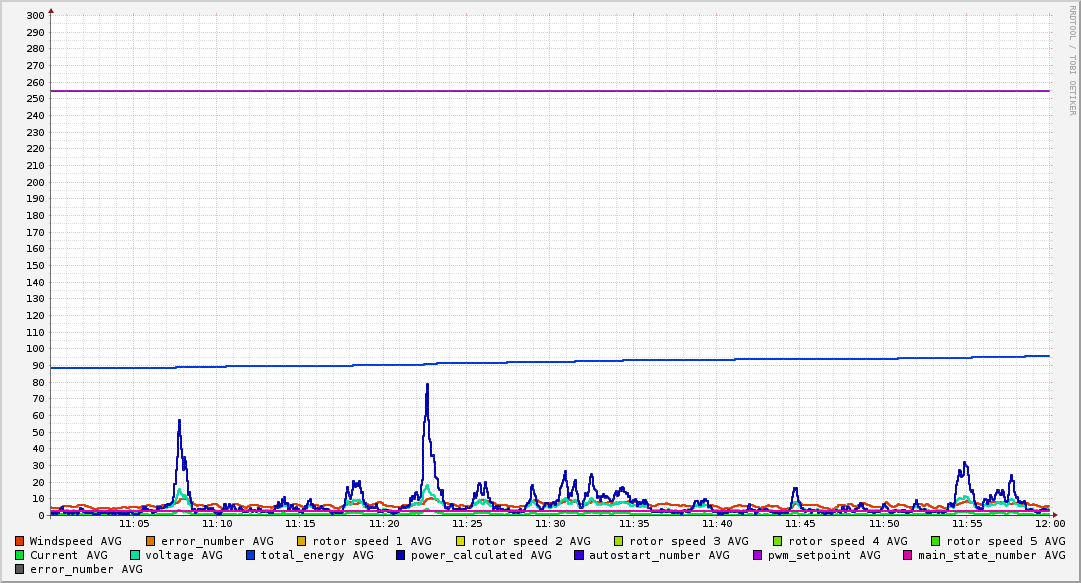Screen dimensions: 1081x583
Task: Click the 12:00 time axis label
Action: [x=1050, y=523]
